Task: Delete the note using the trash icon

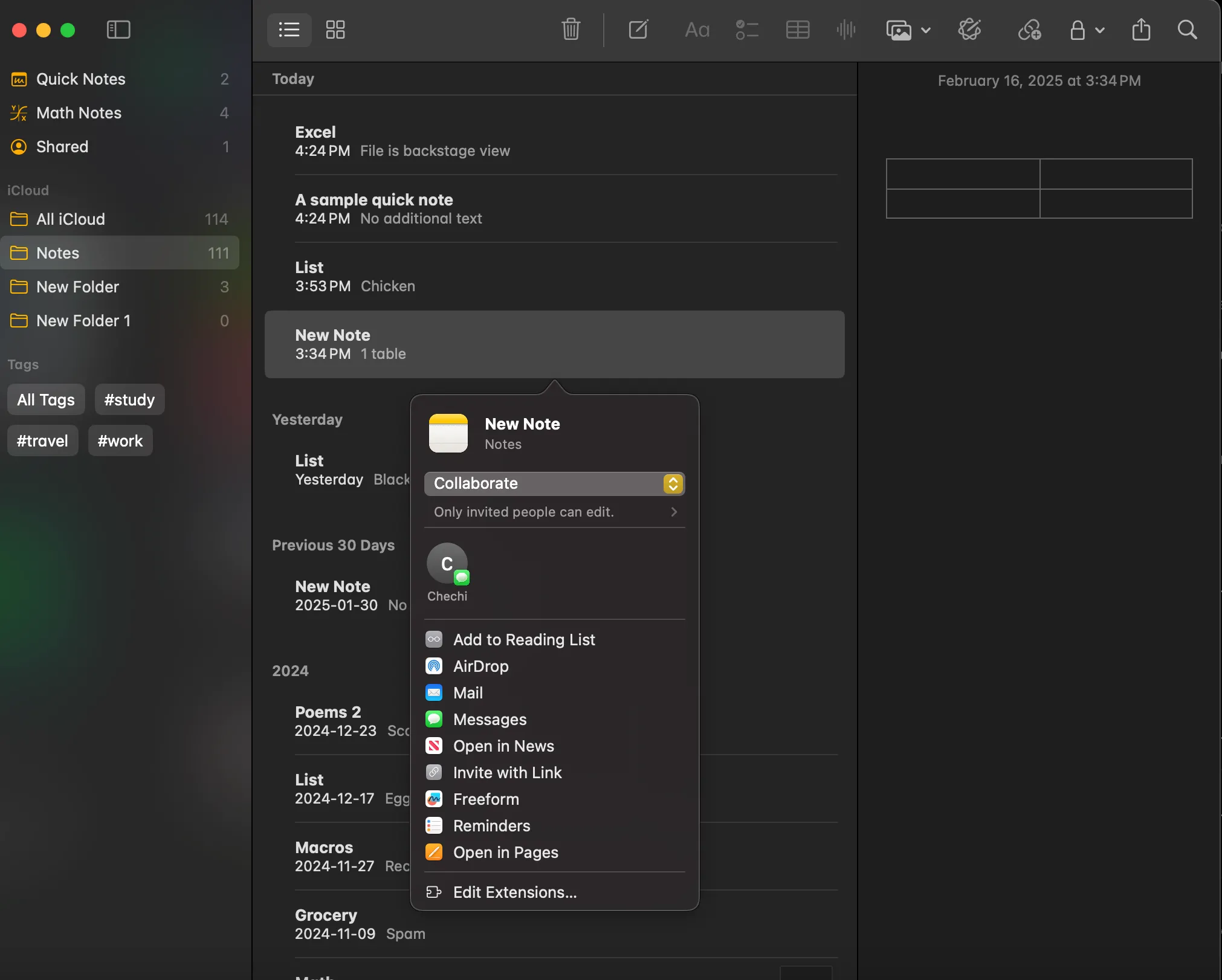Action: (x=571, y=30)
